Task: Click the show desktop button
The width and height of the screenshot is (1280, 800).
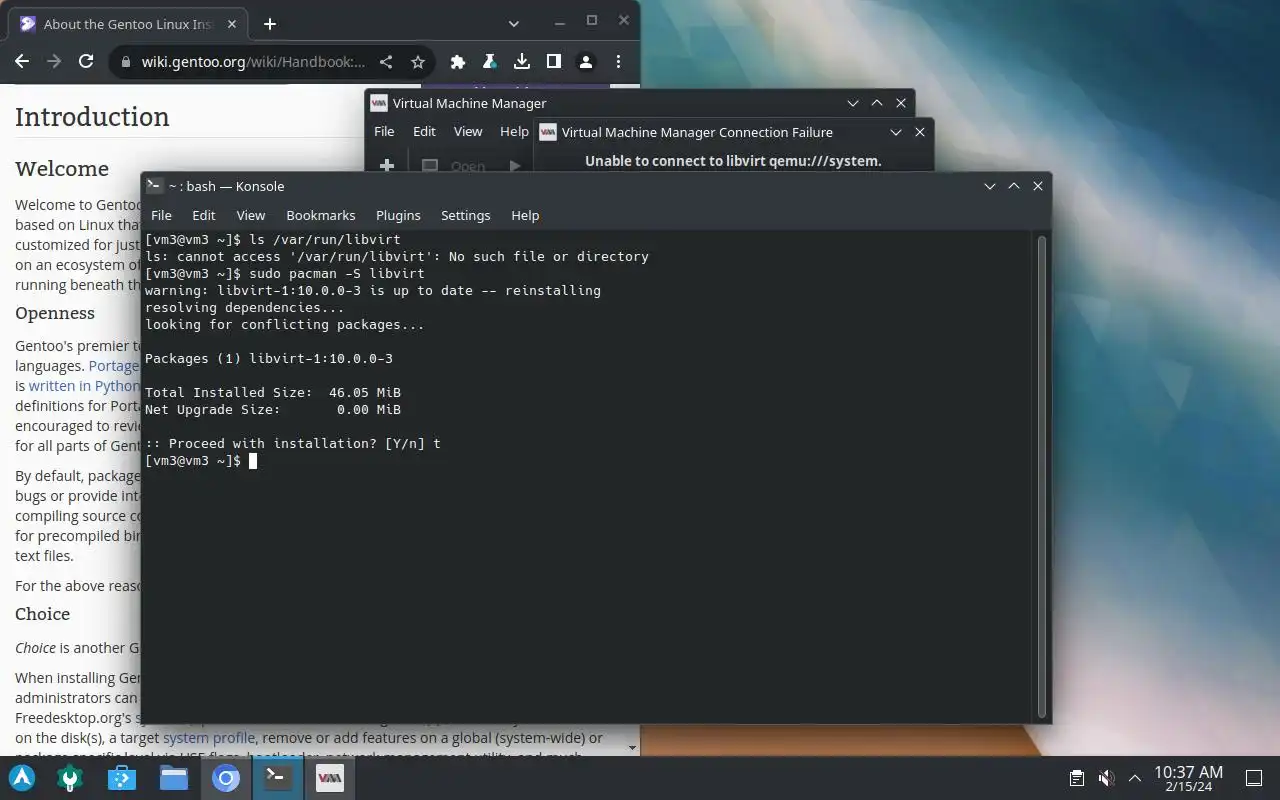Action: coord(1254,778)
